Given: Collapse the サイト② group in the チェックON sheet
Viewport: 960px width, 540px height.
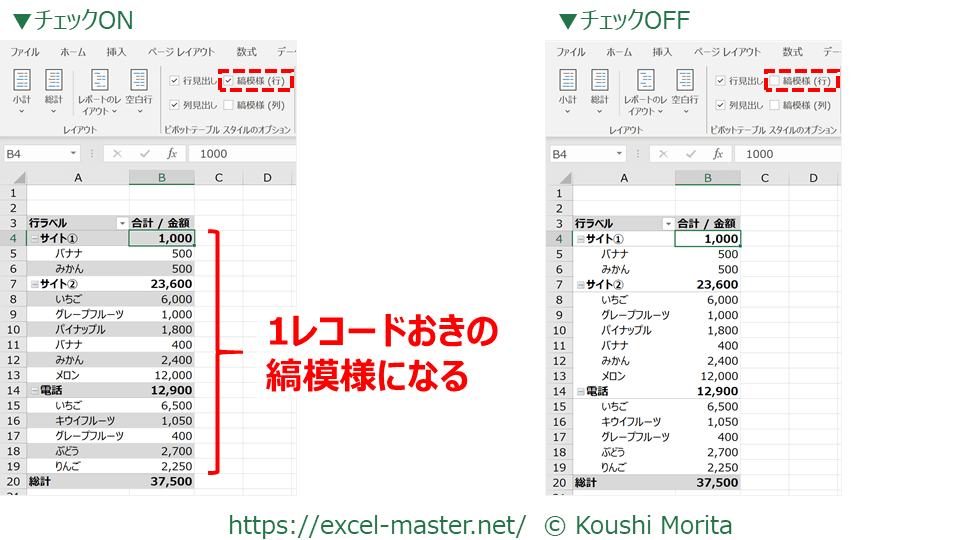Looking at the screenshot, I should click(x=35, y=285).
